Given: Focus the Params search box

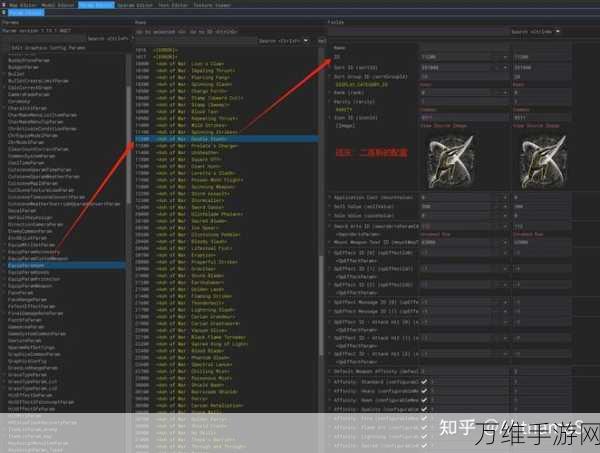Looking at the screenshot, I should [x=43, y=39].
